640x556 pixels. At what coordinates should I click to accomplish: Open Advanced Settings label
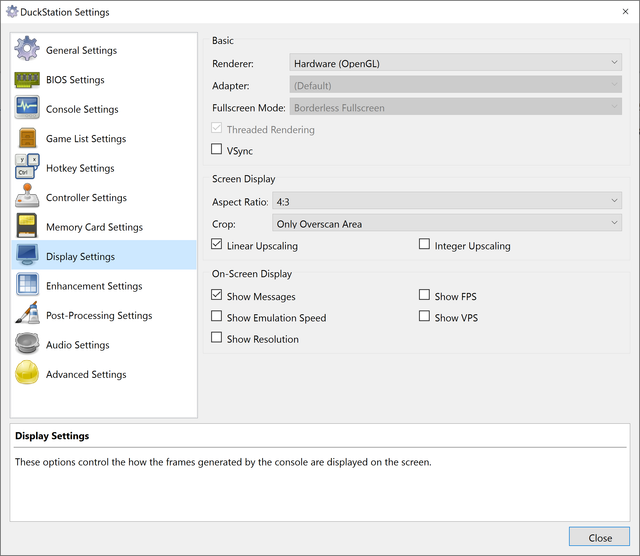tap(86, 374)
